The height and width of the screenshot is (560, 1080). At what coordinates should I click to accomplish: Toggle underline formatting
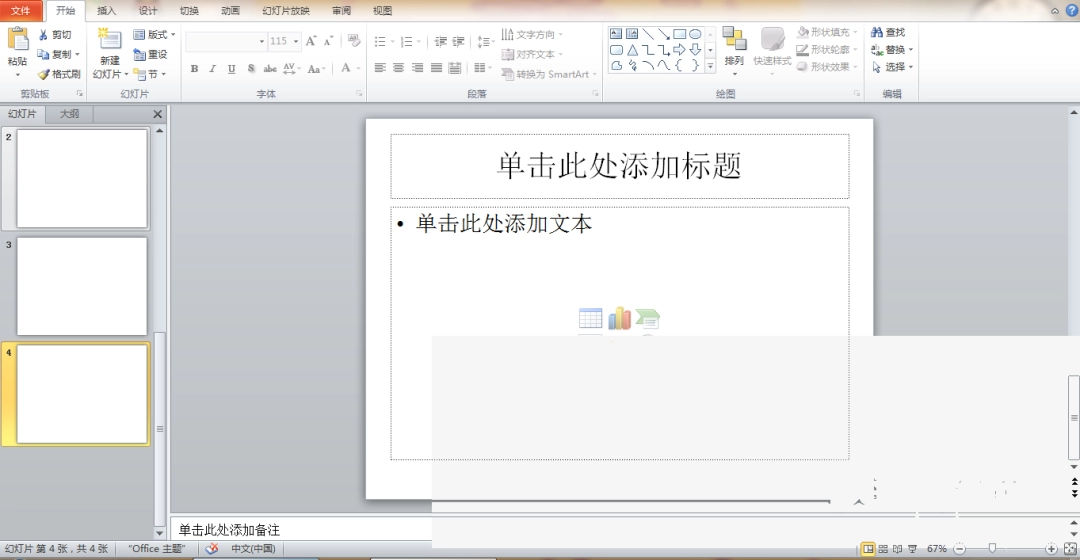click(x=231, y=68)
